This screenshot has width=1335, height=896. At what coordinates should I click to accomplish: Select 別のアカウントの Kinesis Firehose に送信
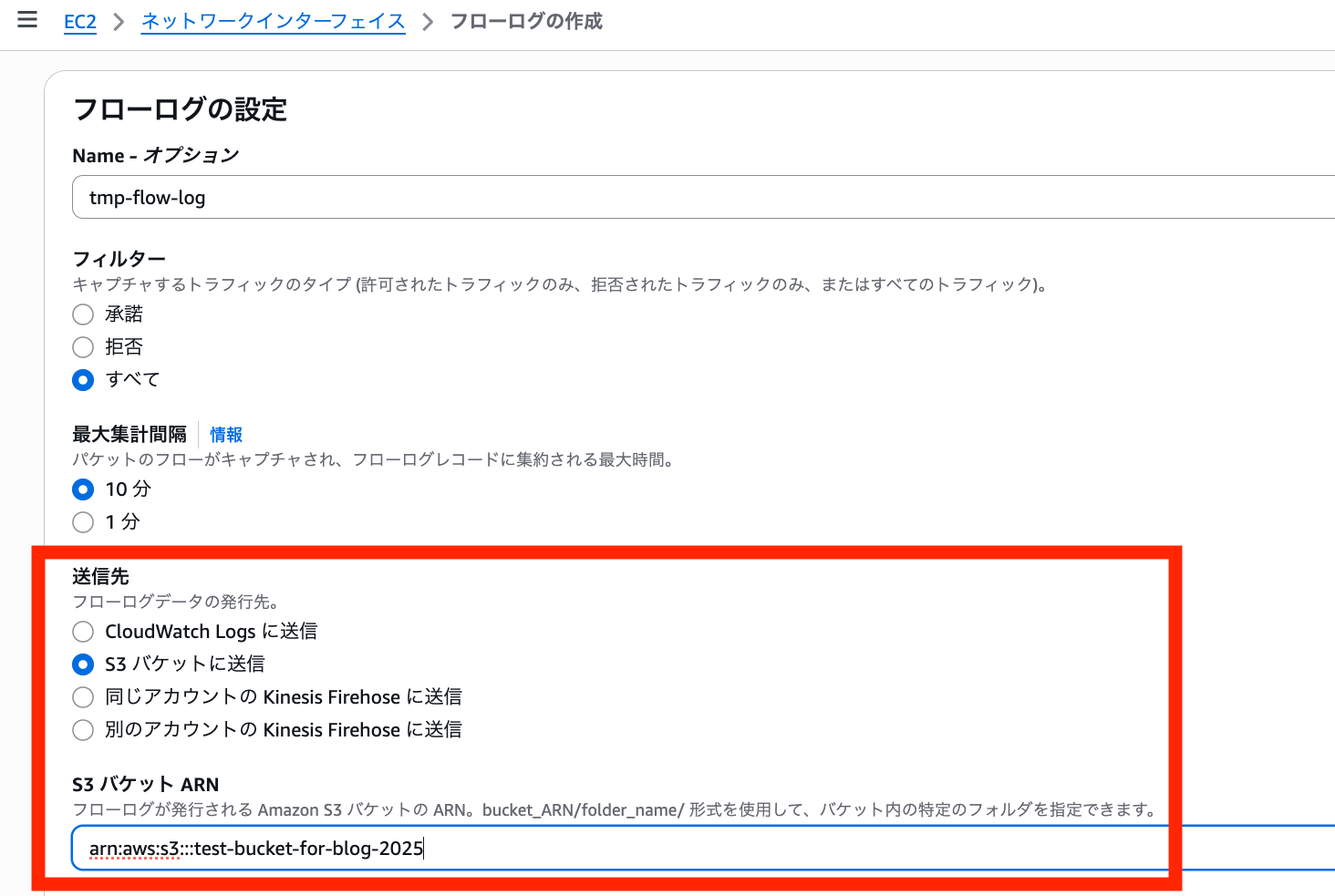click(83, 730)
